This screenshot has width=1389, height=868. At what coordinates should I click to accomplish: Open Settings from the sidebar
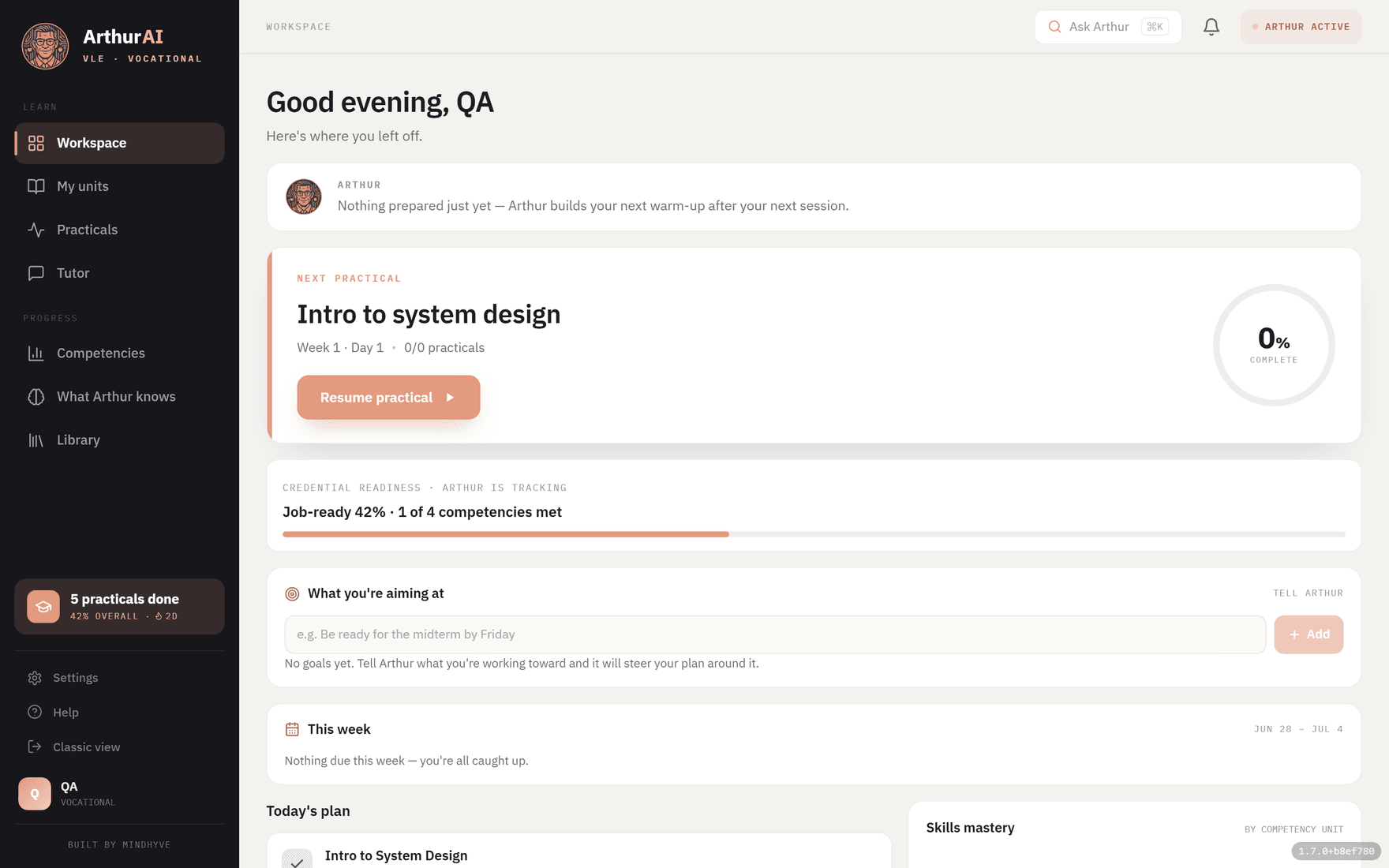(x=119, y=678)
